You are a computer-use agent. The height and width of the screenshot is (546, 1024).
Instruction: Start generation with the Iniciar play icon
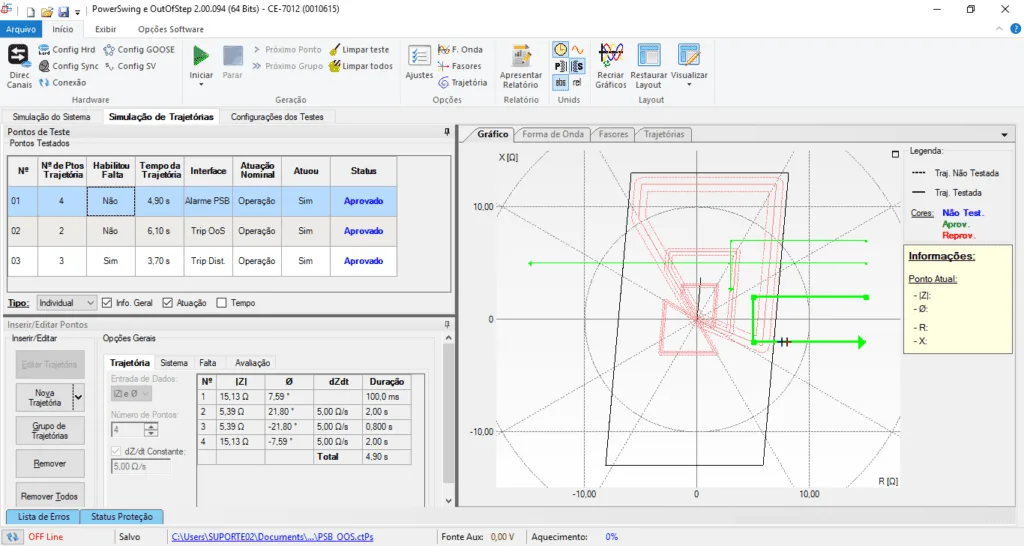tap(201, 56)
